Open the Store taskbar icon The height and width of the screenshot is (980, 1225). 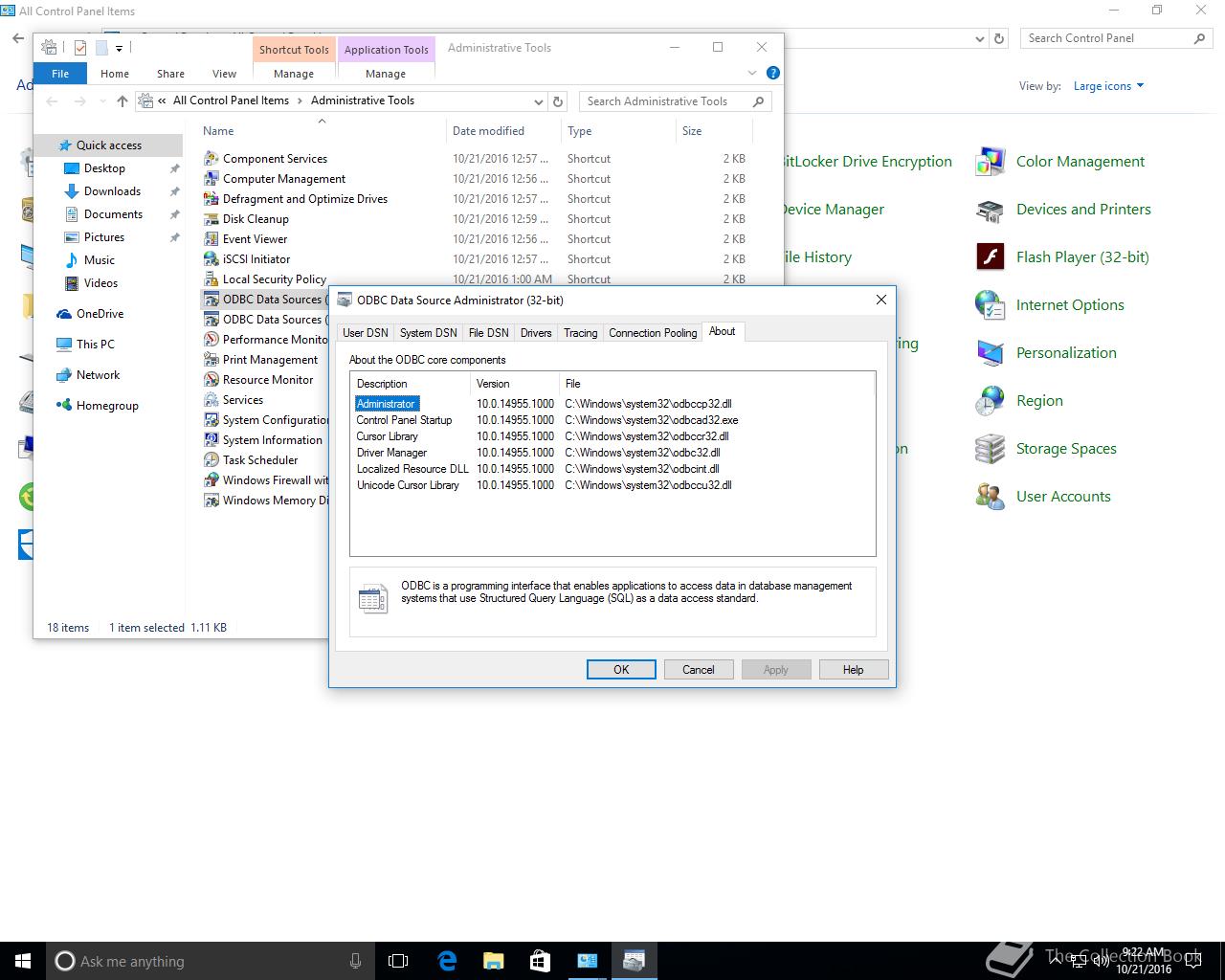(540, 961)
